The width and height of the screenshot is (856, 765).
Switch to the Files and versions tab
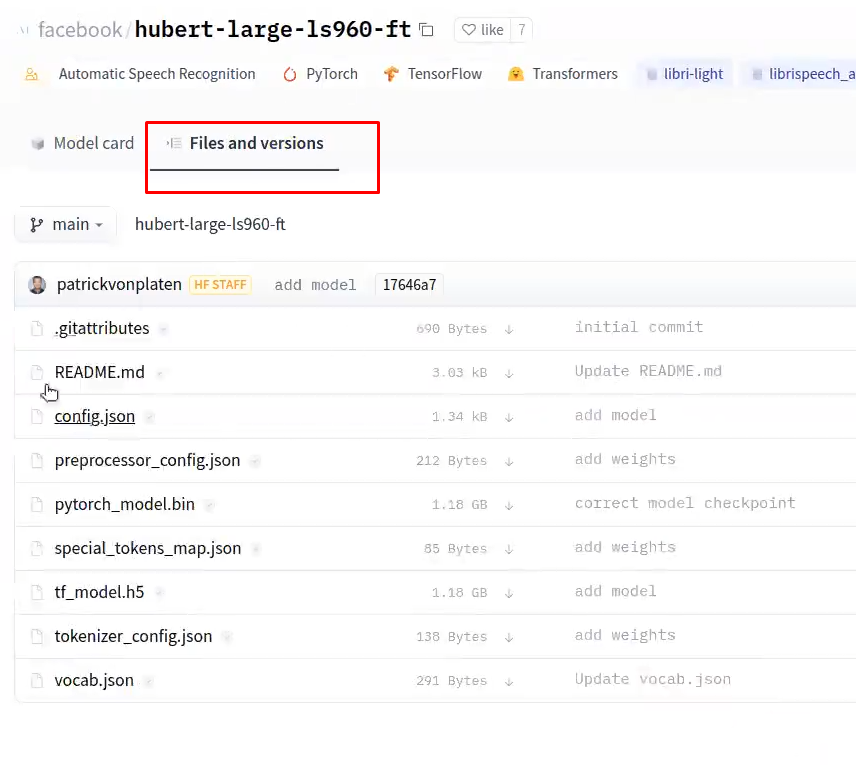click(x=245, y=143)
